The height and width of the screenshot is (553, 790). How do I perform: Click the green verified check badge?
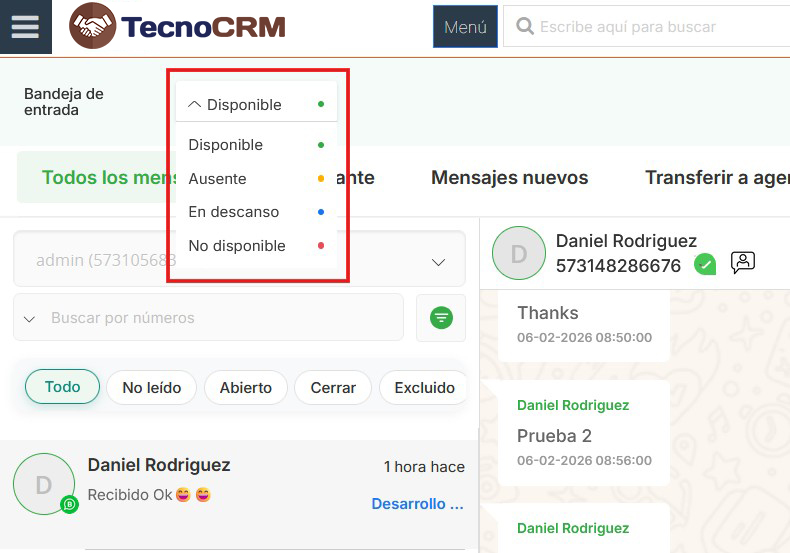tap(705, 265)
